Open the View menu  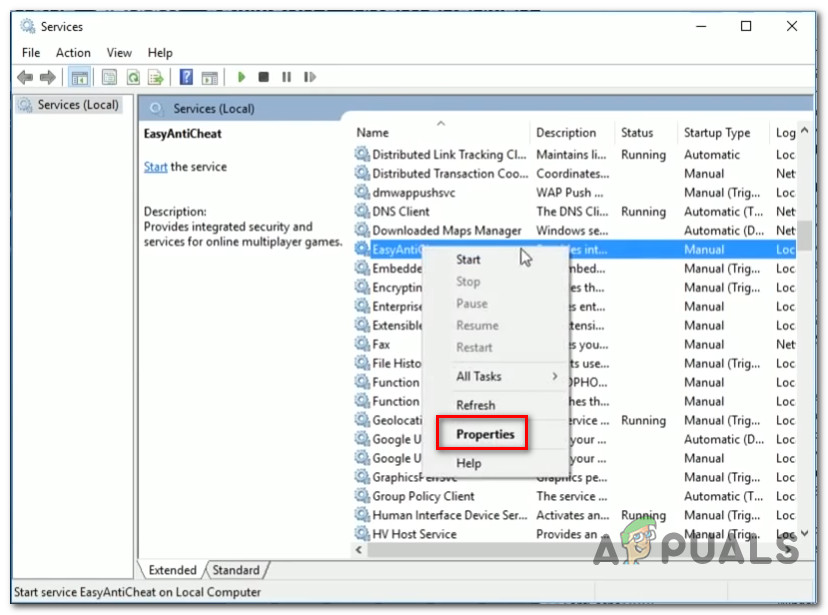point(119,53)
